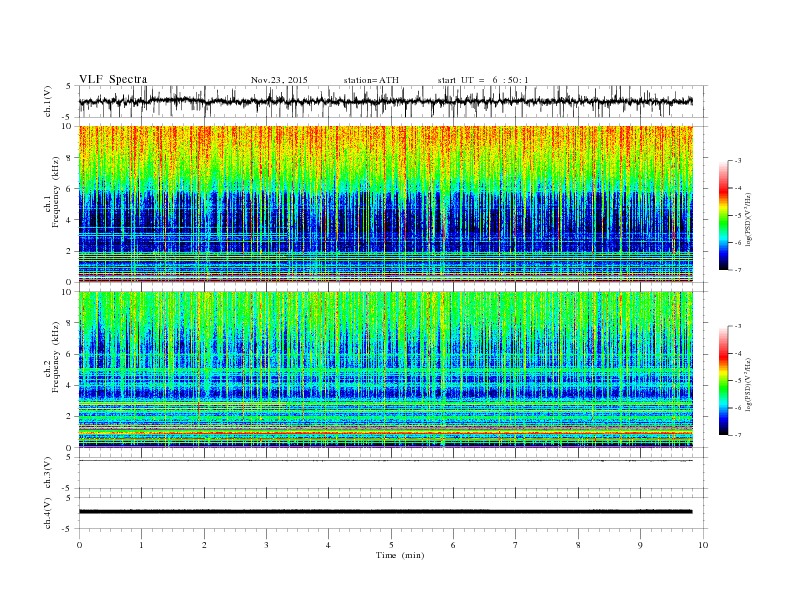This screenshot has height=612, width=792.
Task: Click the time axis tick label "2"
Action: (204, 545)
